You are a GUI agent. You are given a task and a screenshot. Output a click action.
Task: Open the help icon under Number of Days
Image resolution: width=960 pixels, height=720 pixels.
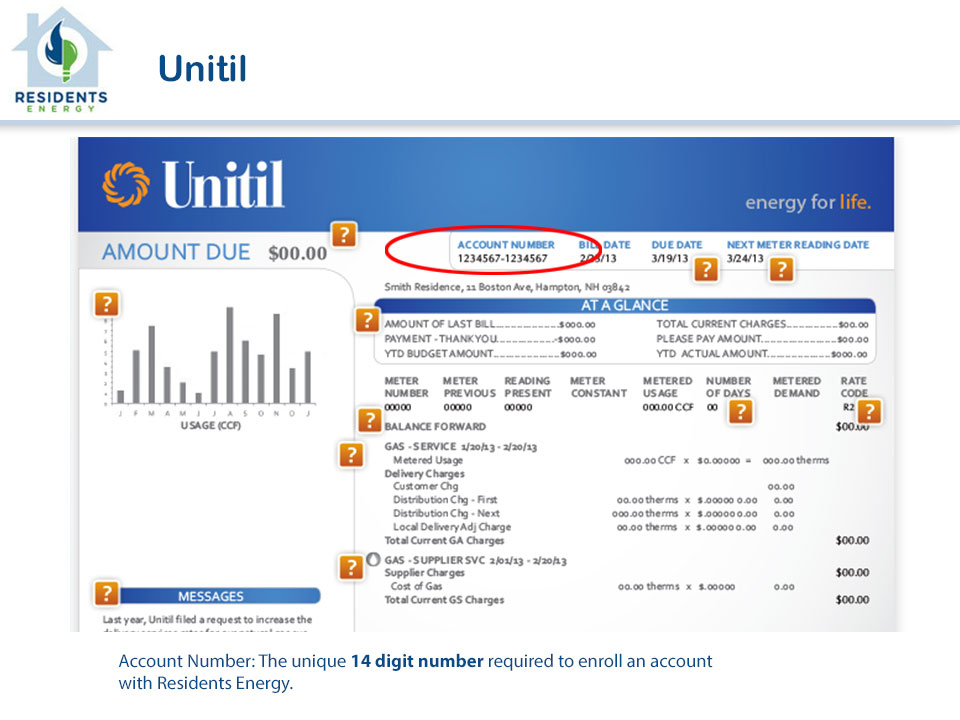tap(739, 412)
